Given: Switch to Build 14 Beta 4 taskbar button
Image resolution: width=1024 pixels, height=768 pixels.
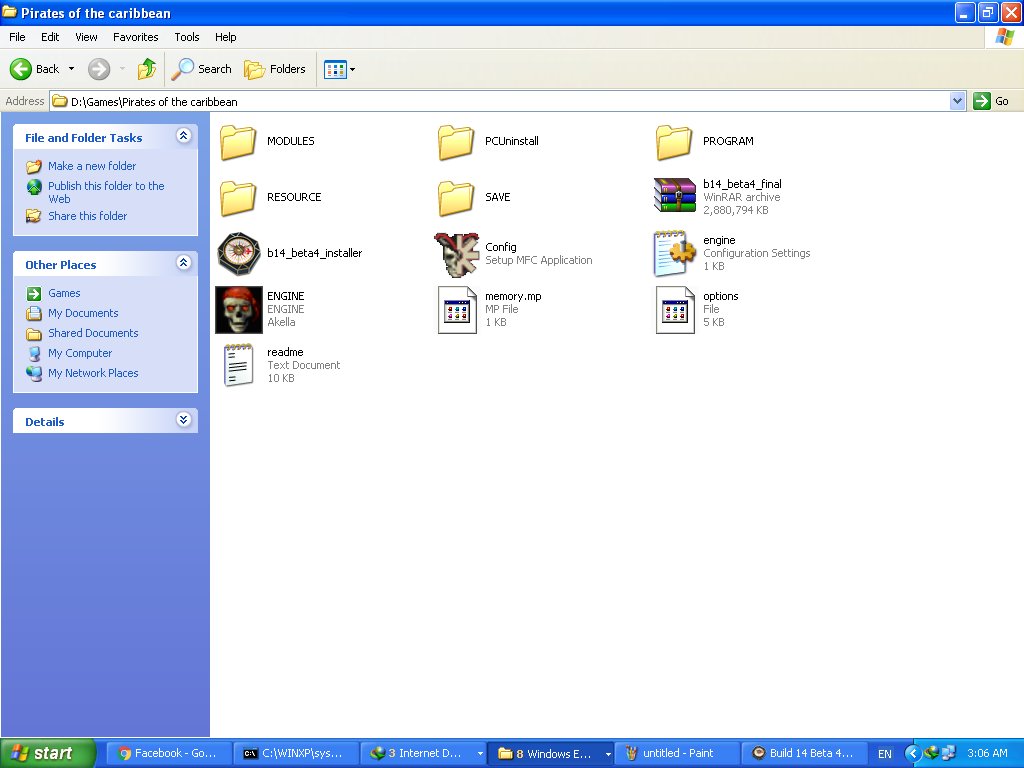Looking at the screenshot, I should pyautogui.click(x=805, y=753).
